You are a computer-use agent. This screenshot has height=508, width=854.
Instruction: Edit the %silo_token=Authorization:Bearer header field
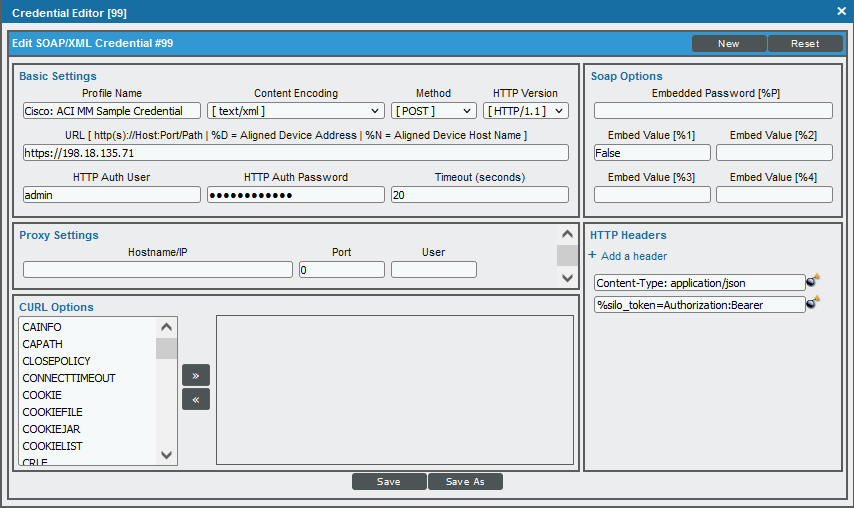[x=699, y=304]
